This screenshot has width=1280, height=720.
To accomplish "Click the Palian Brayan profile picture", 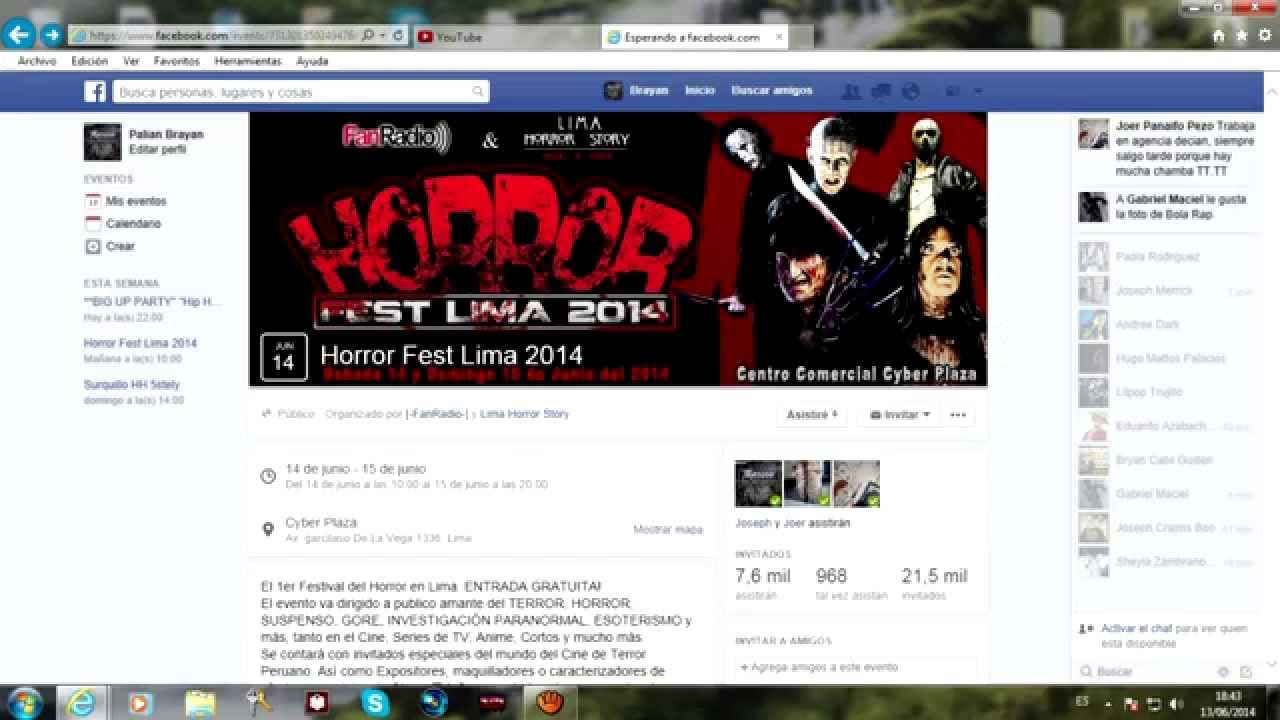I will point(102,142).
